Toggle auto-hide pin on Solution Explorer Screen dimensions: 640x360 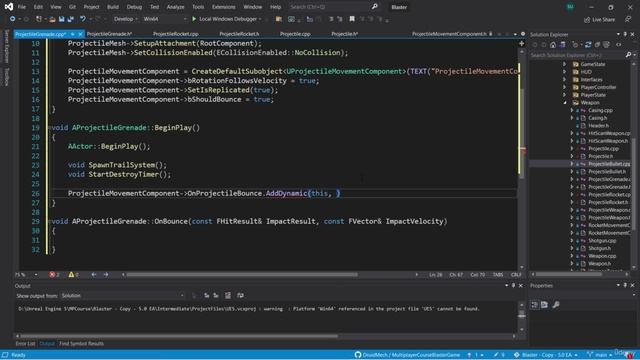(625, 34)
